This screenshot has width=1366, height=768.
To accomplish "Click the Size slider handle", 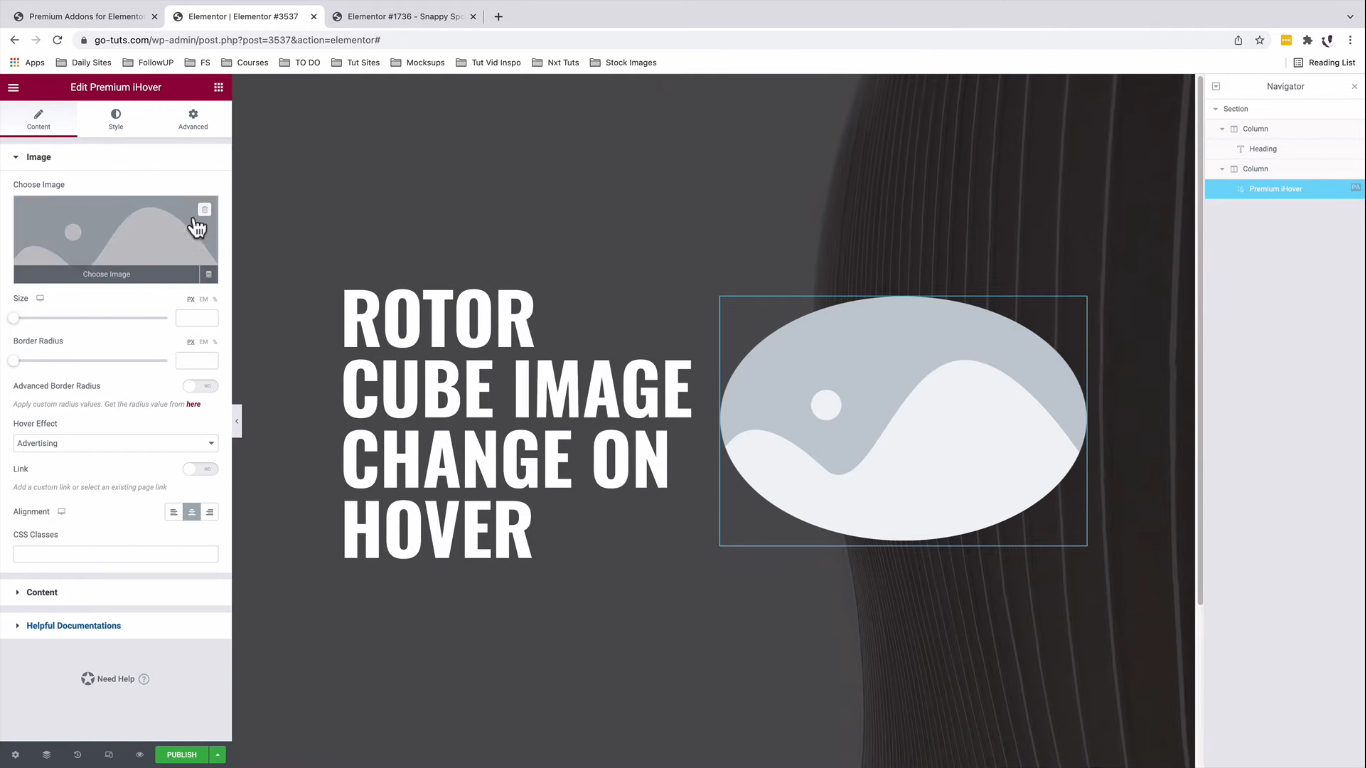I will (x=14, y=318).
